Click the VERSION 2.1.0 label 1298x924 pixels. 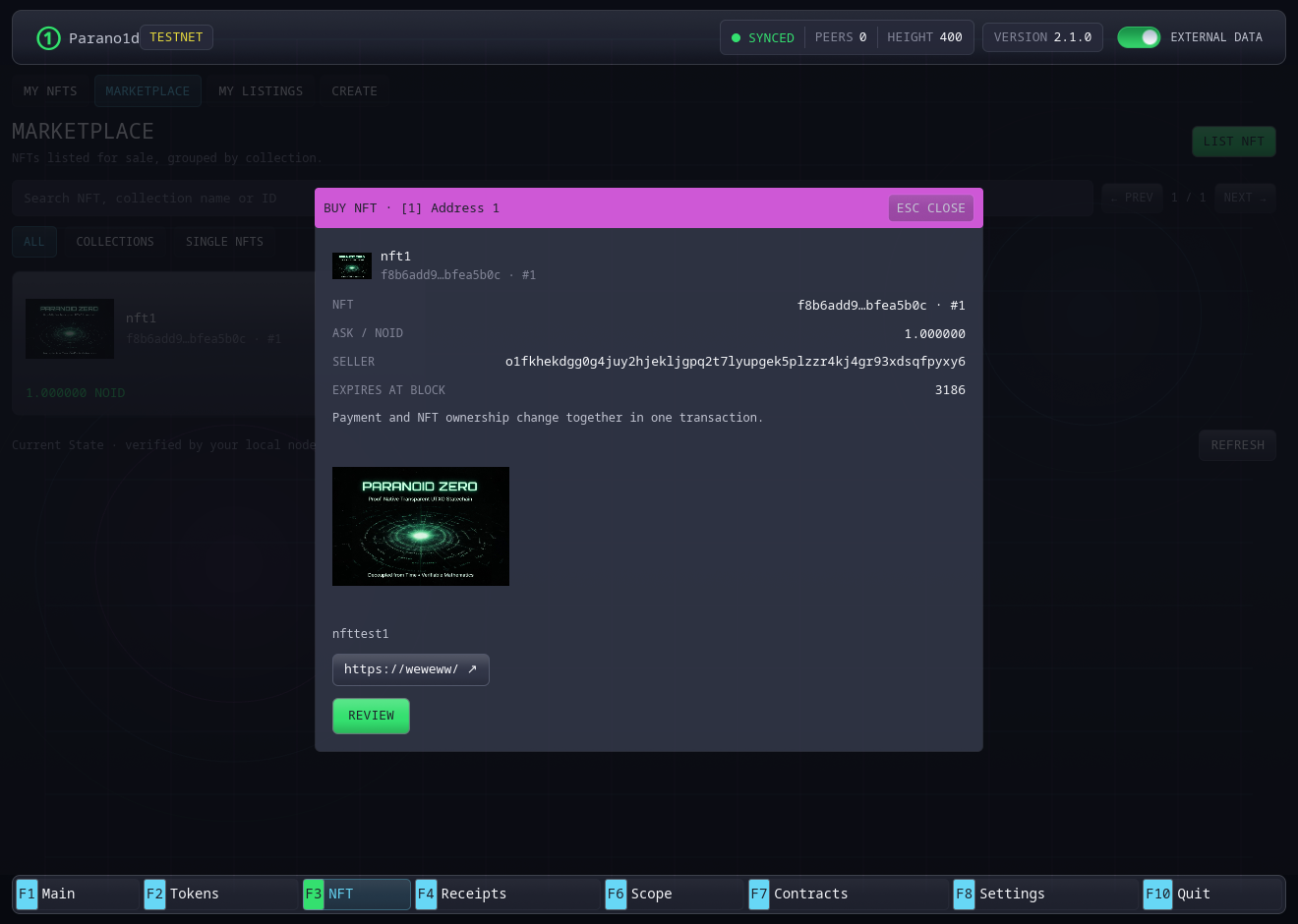pyautogui.click(x=1042, y=37)
